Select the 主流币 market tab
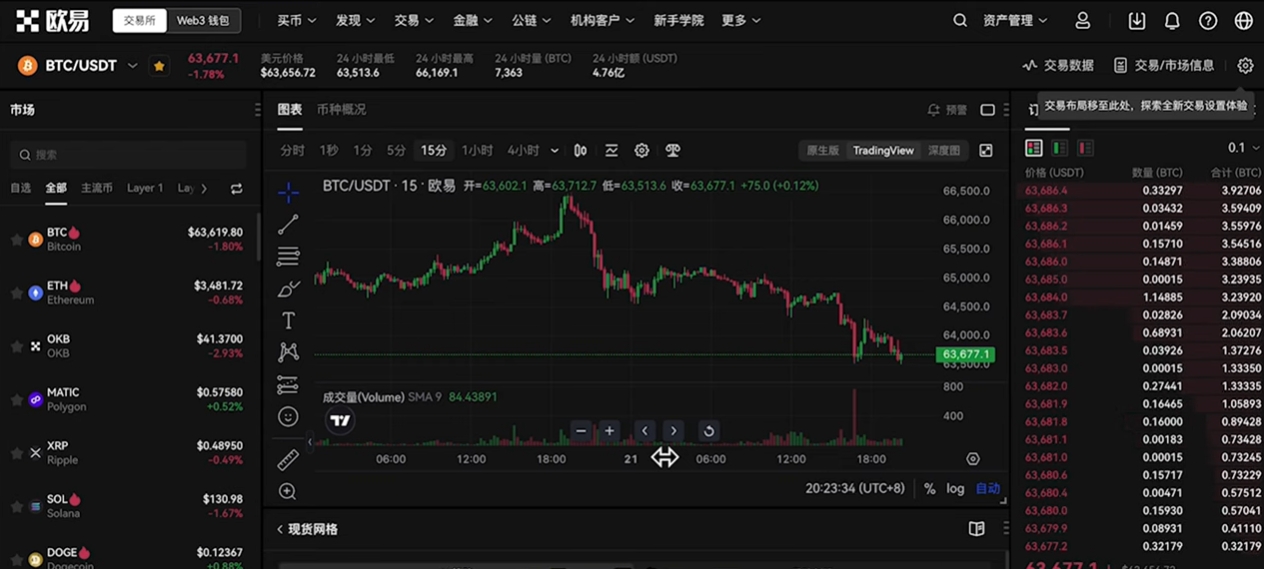Image resolution: width=1264 pixels, height=569 pixels. click(97, 188)
